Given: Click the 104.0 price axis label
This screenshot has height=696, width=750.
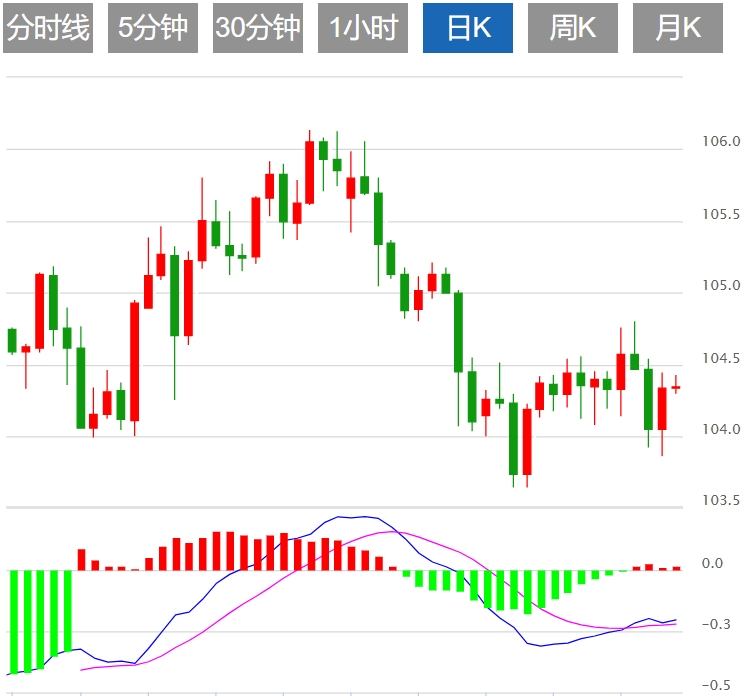Looking at the screenshot, I should (721, 430).
